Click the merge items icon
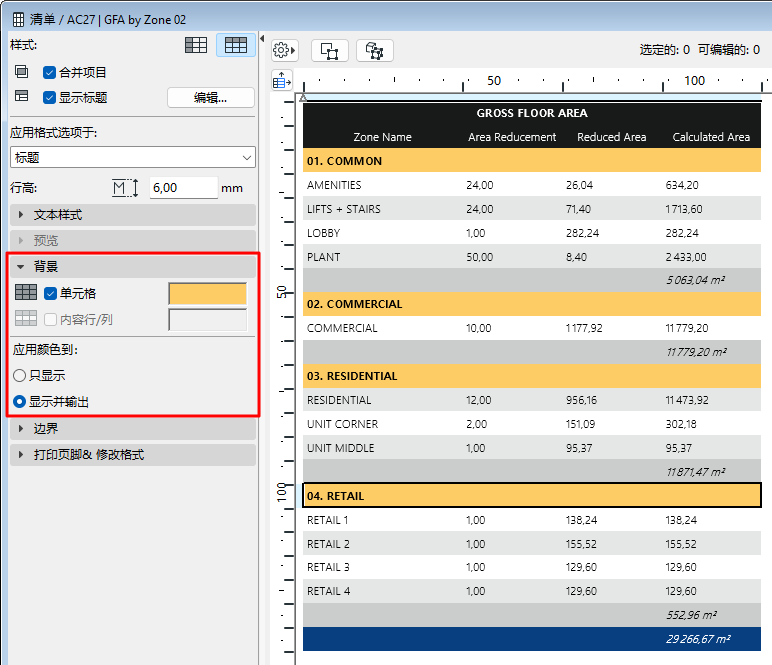The height and width of the screenshot is (665, 772). tap(21, 72)
